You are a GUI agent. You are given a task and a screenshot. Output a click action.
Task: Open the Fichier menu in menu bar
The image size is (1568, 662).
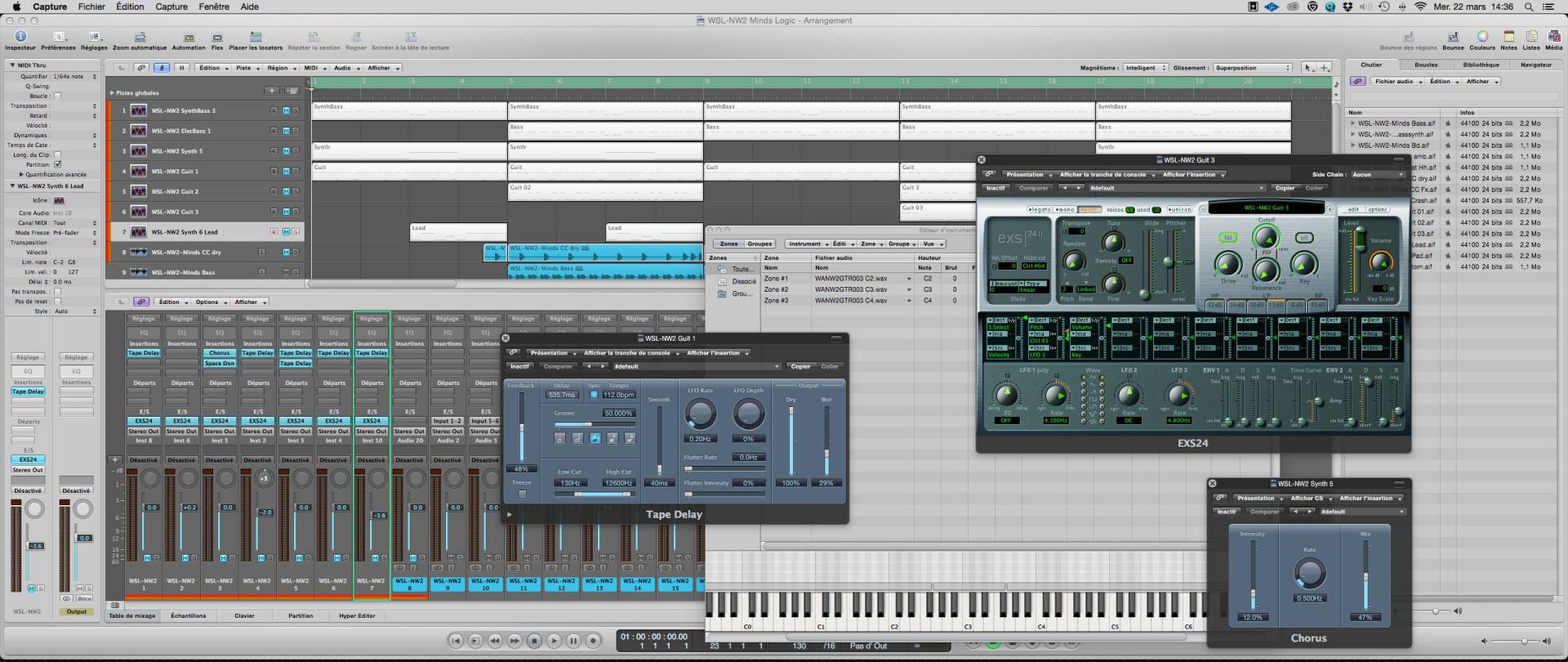point(91,7)
